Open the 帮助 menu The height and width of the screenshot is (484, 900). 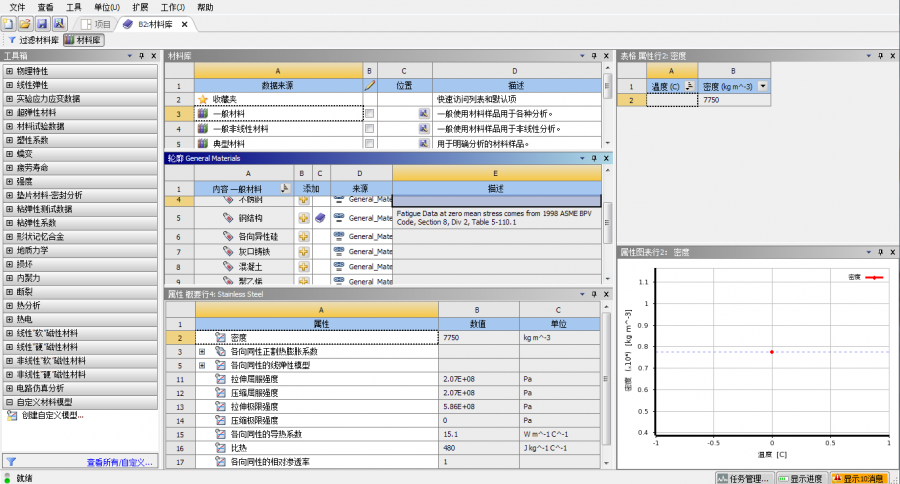[205, 7]
